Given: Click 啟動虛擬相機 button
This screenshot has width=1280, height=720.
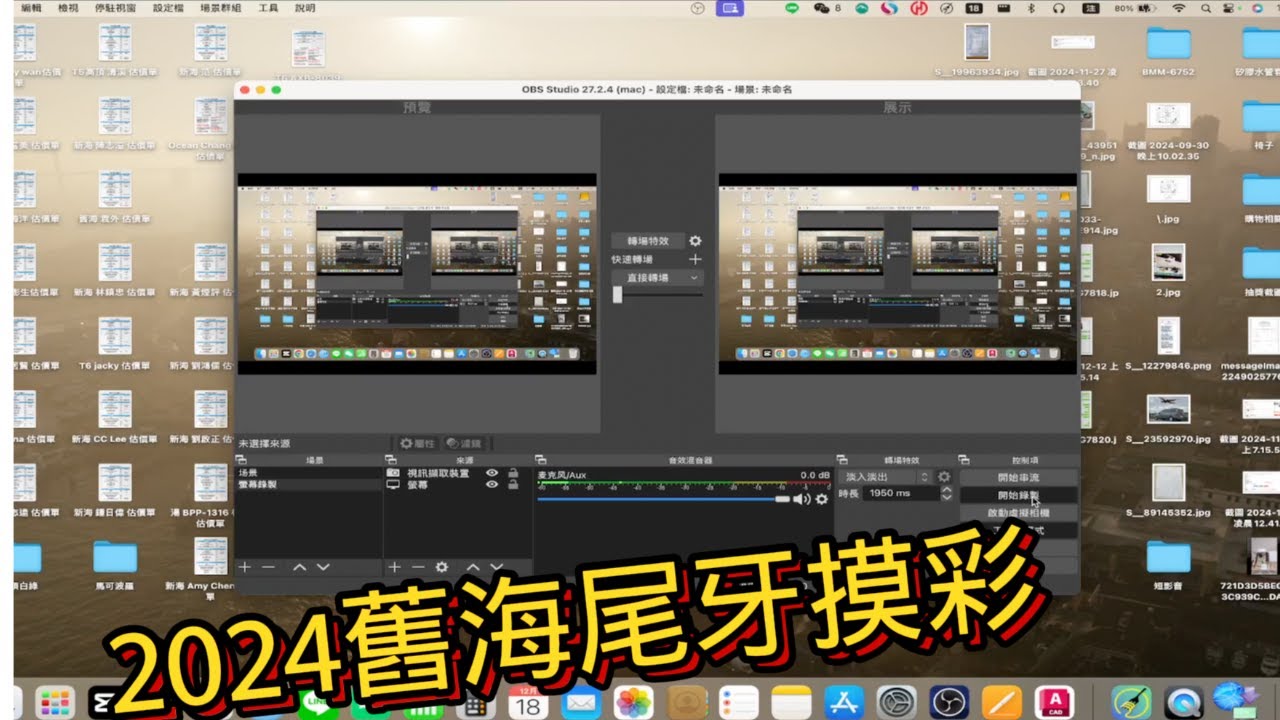Looking at the screenshot, I should pyautogui.click(x=1018, y=513).
